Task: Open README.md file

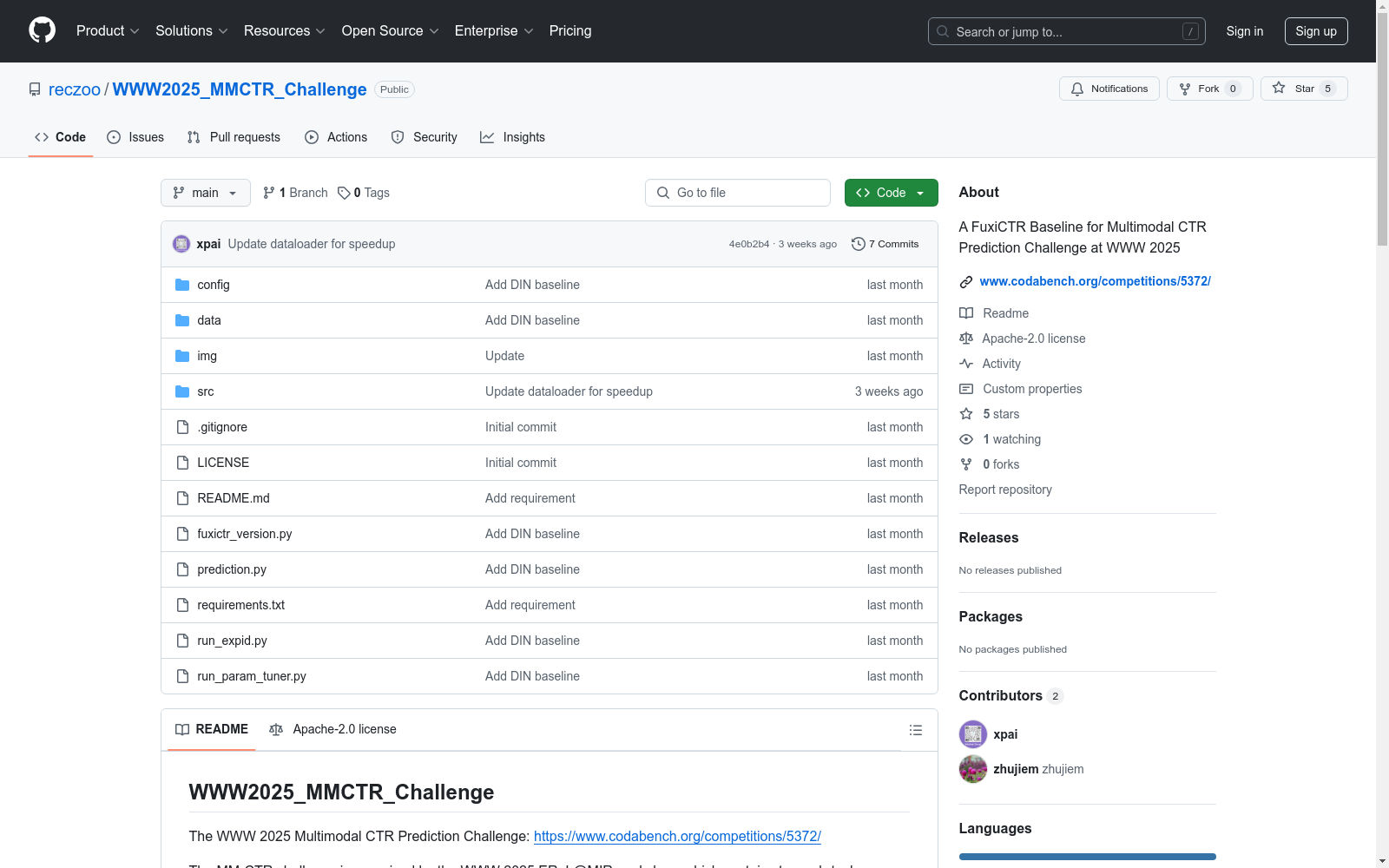Action: click(234, 498)
